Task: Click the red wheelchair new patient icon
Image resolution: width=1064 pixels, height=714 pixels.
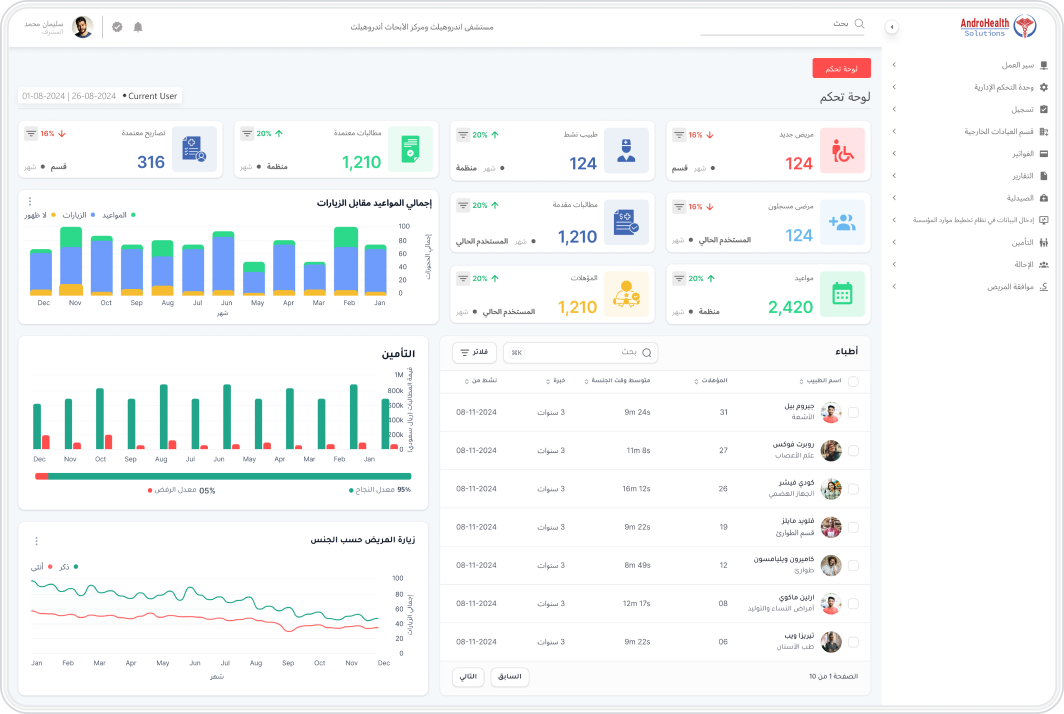Action: (842, 151)
